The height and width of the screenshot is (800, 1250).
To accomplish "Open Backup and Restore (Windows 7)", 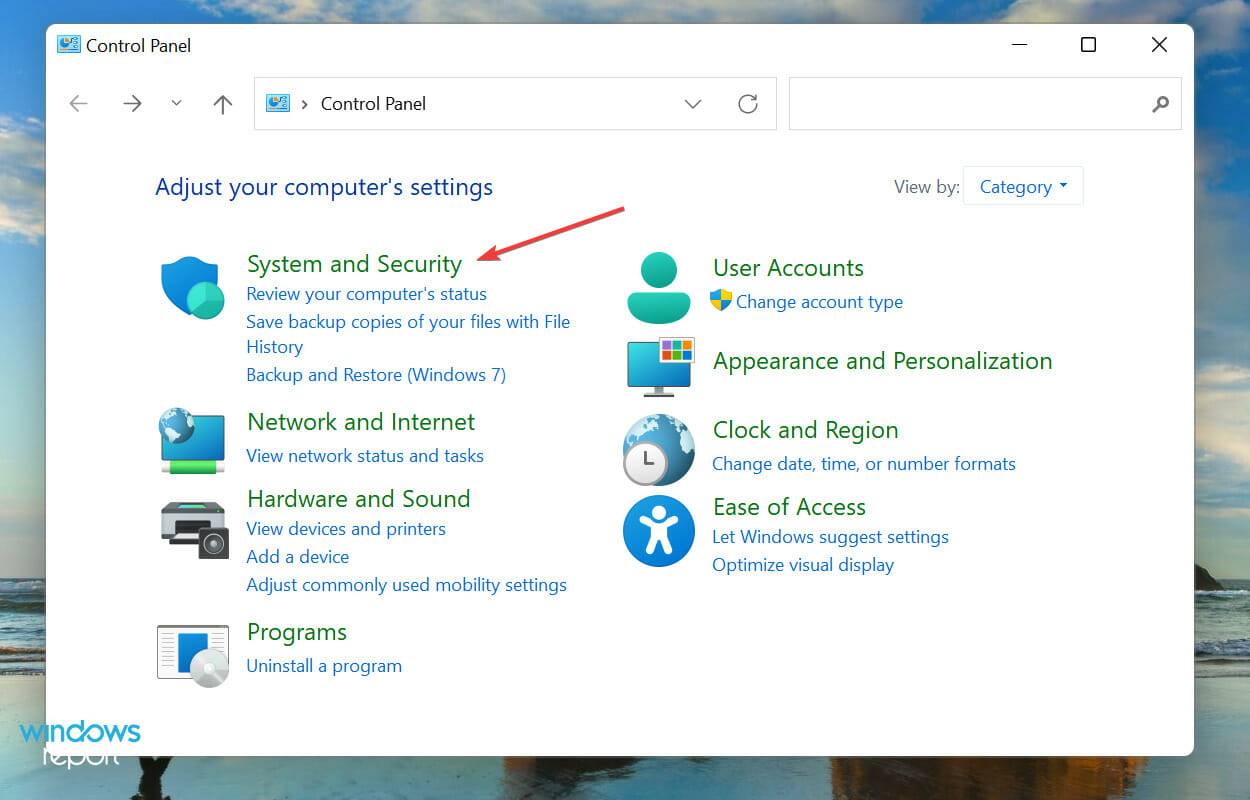I will point(375,374).
